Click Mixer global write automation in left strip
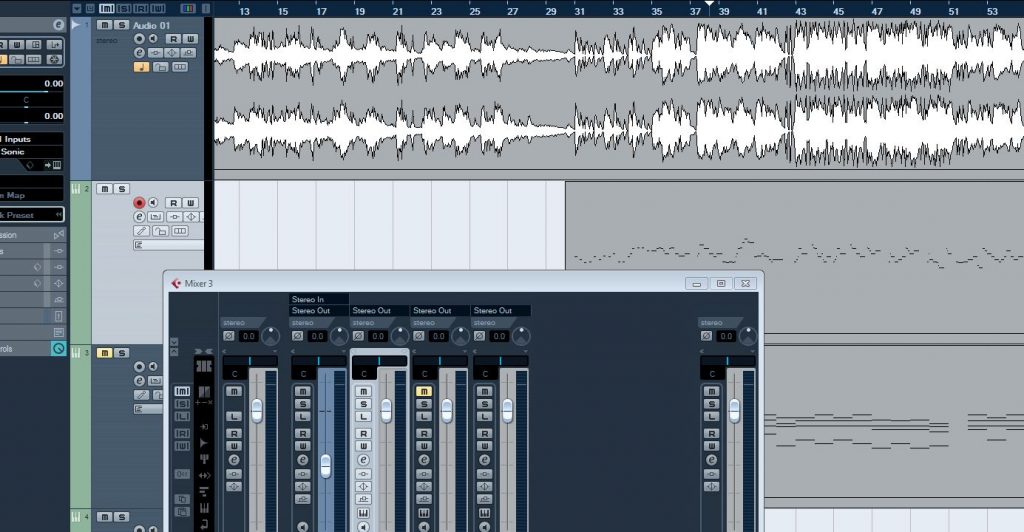Viewport: 1024px width, 532px height. (x=182, y=446)
